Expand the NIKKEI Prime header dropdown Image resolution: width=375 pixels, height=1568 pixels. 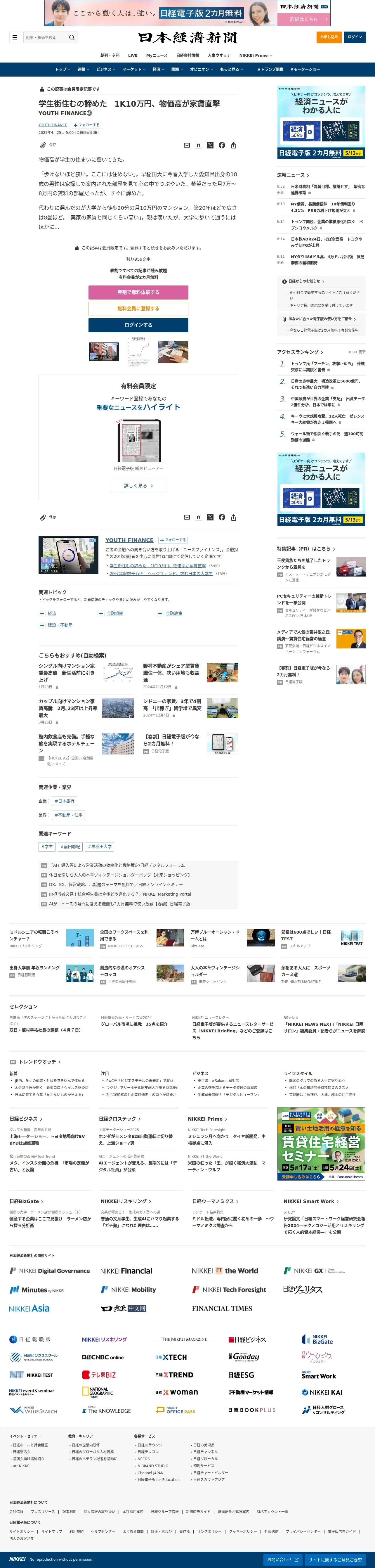[x=256, y=56]
